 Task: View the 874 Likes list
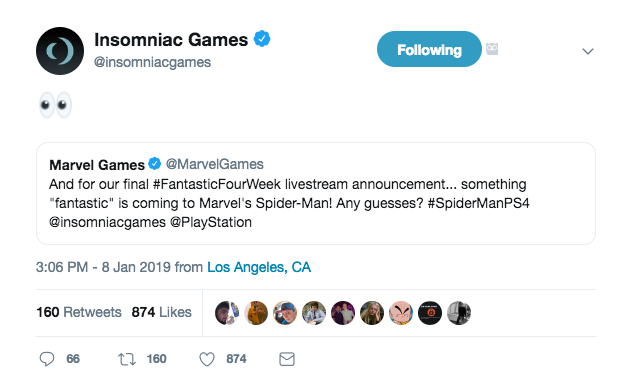coord(162,312)
